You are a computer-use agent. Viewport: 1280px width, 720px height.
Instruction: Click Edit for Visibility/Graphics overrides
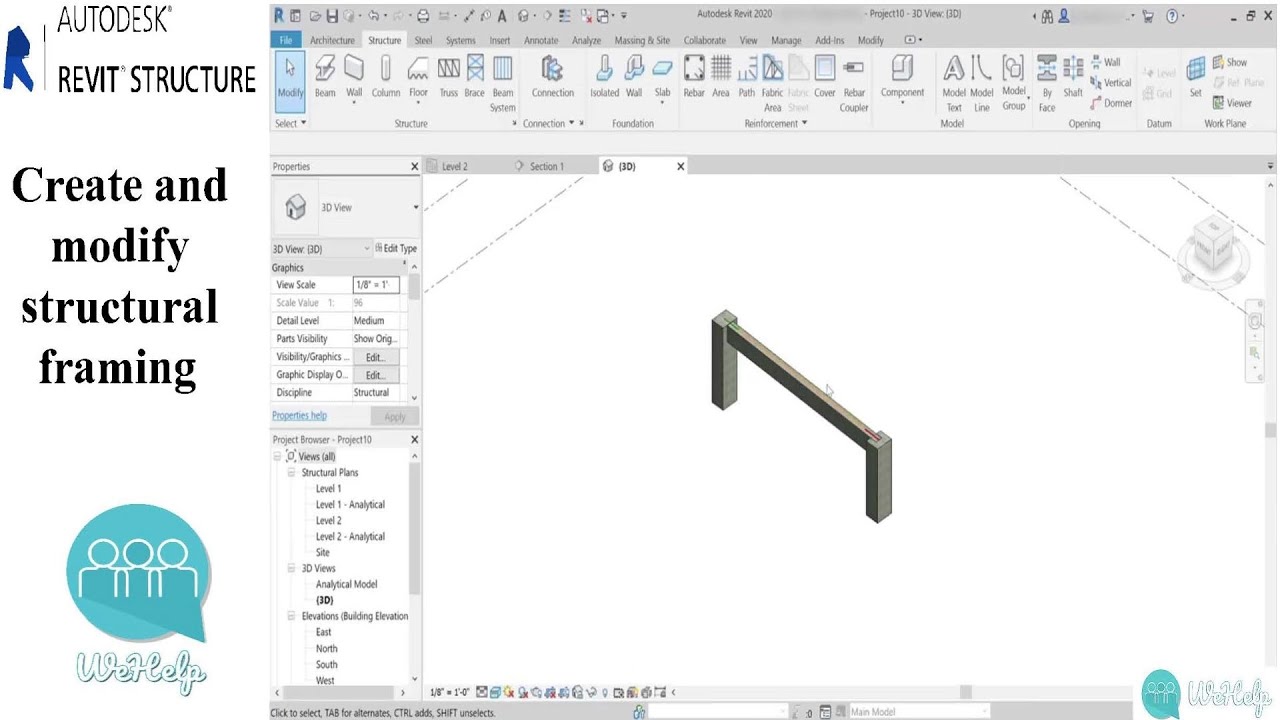pos(375,356)
